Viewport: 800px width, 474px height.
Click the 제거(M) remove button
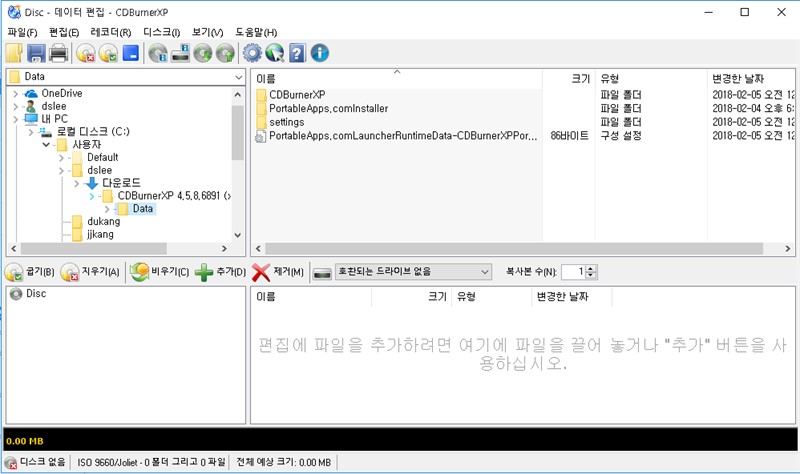point(278,272)
